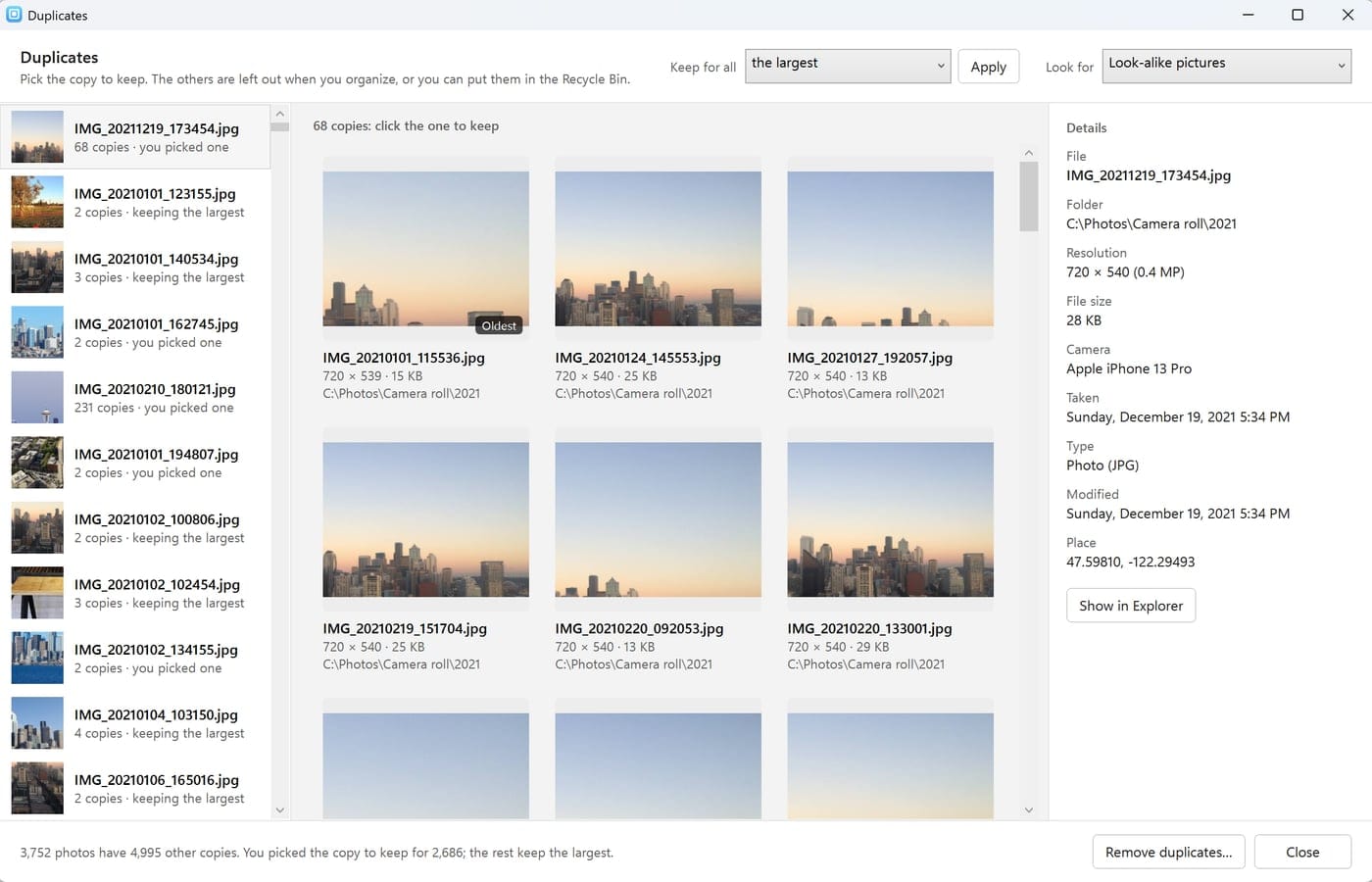Select IMG_20210102_100806.jpg group in list
This screenshot has height=882, width=1372.
(135, 528)
